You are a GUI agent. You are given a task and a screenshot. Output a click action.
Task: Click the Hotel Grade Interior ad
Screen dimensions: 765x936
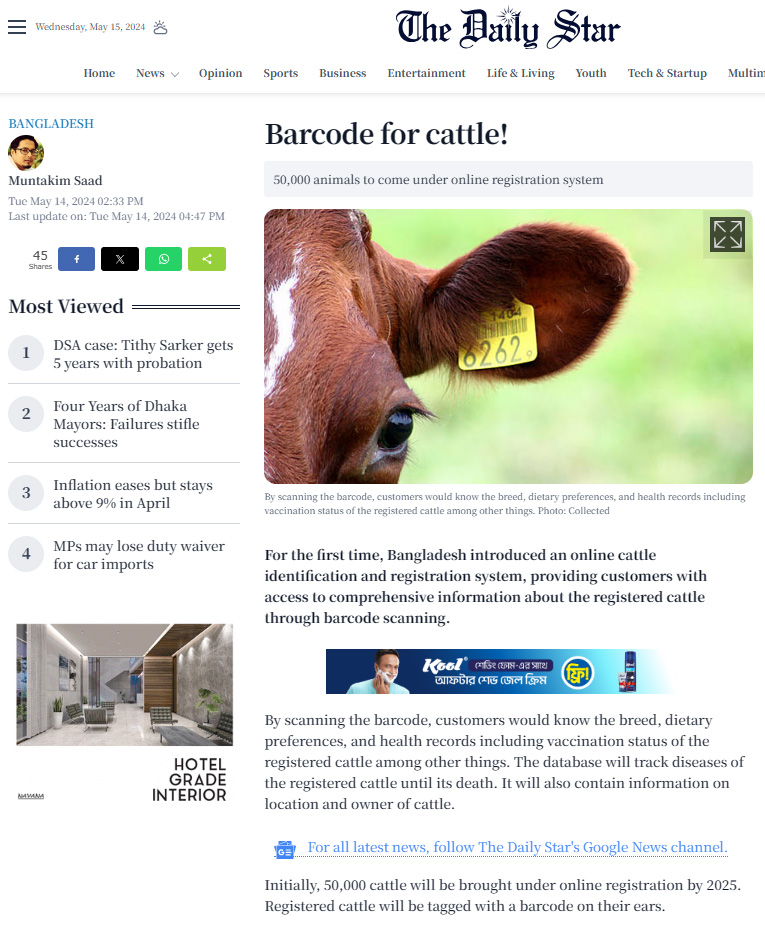click(124, 715)
